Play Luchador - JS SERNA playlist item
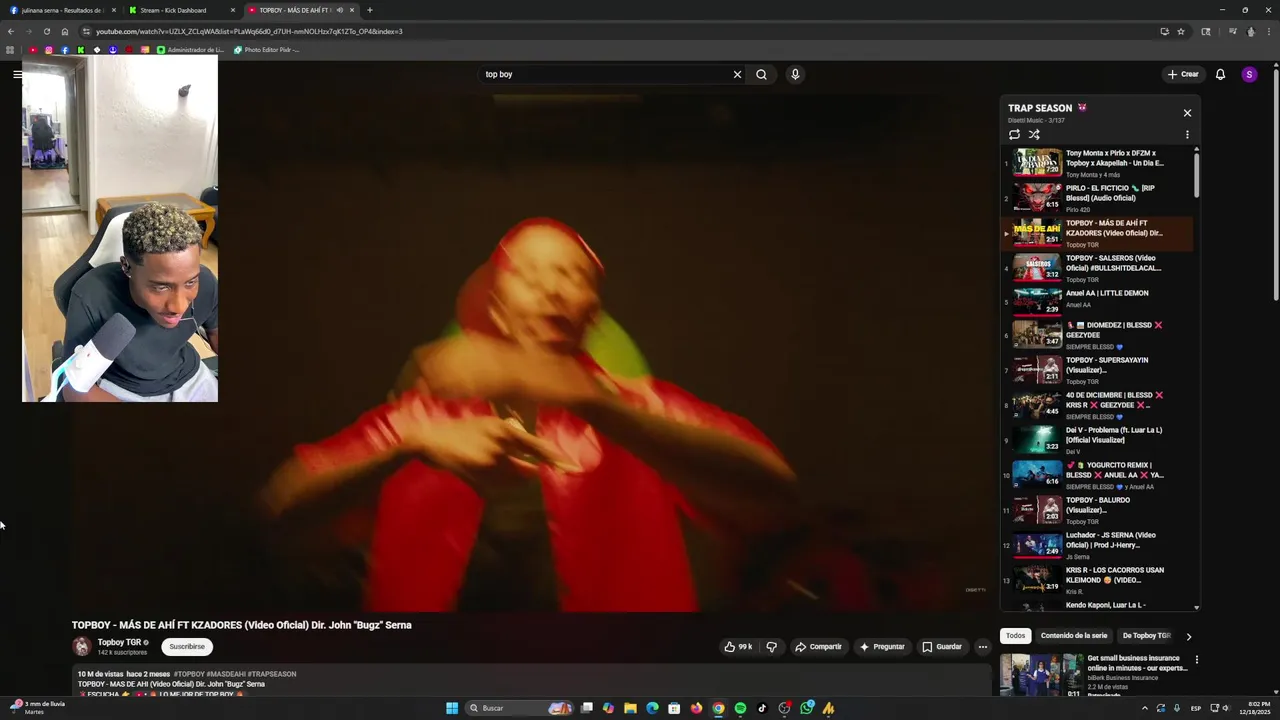The image size is (1280, 720). (1097, 545)
